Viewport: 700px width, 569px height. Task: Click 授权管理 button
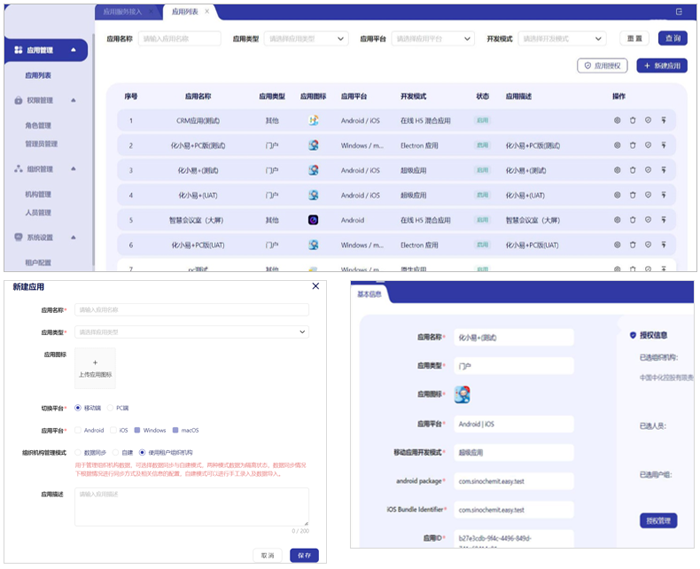658,520
